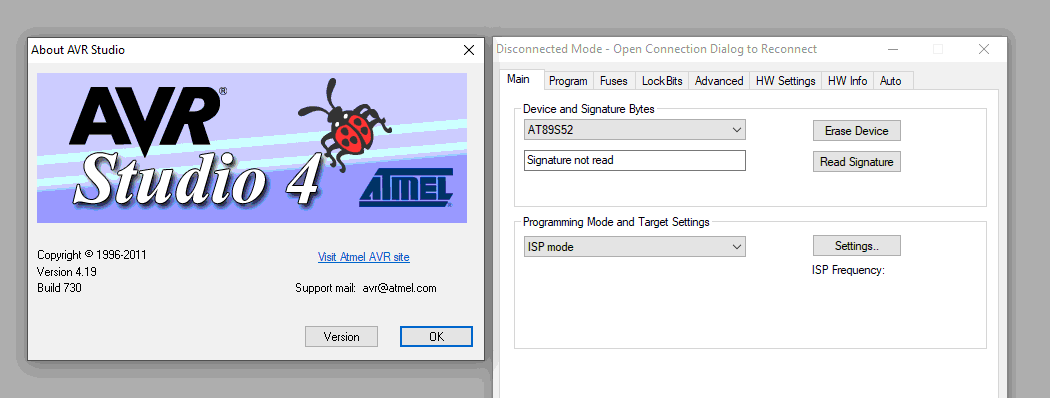1050x398 pixels.
Task: Open ISP Settings.. button
Action: click(856, 246)
